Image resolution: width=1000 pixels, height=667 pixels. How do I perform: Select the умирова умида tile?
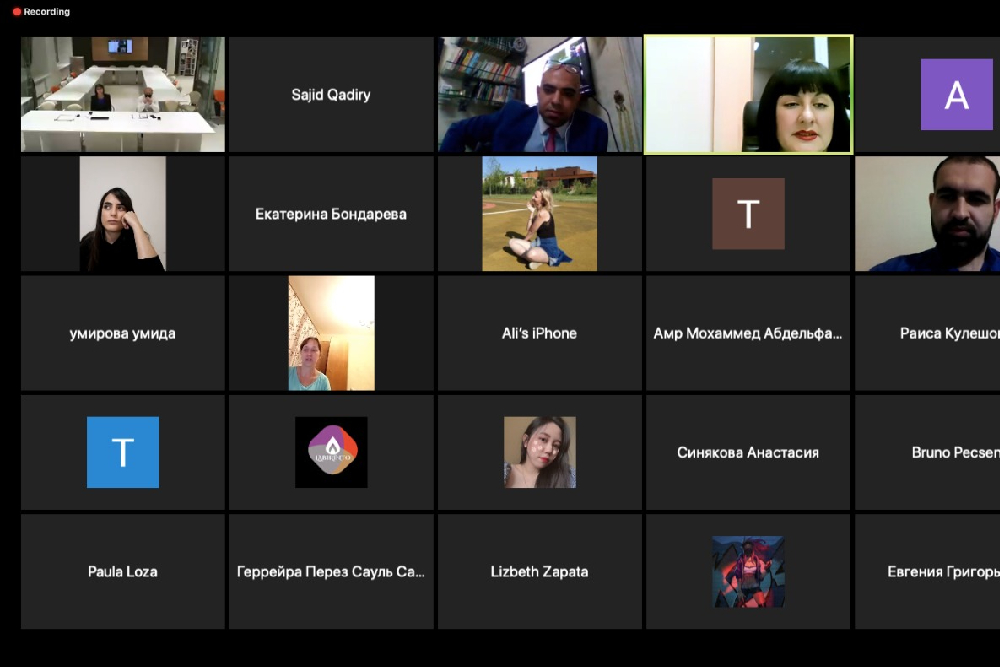click(122, 333)
